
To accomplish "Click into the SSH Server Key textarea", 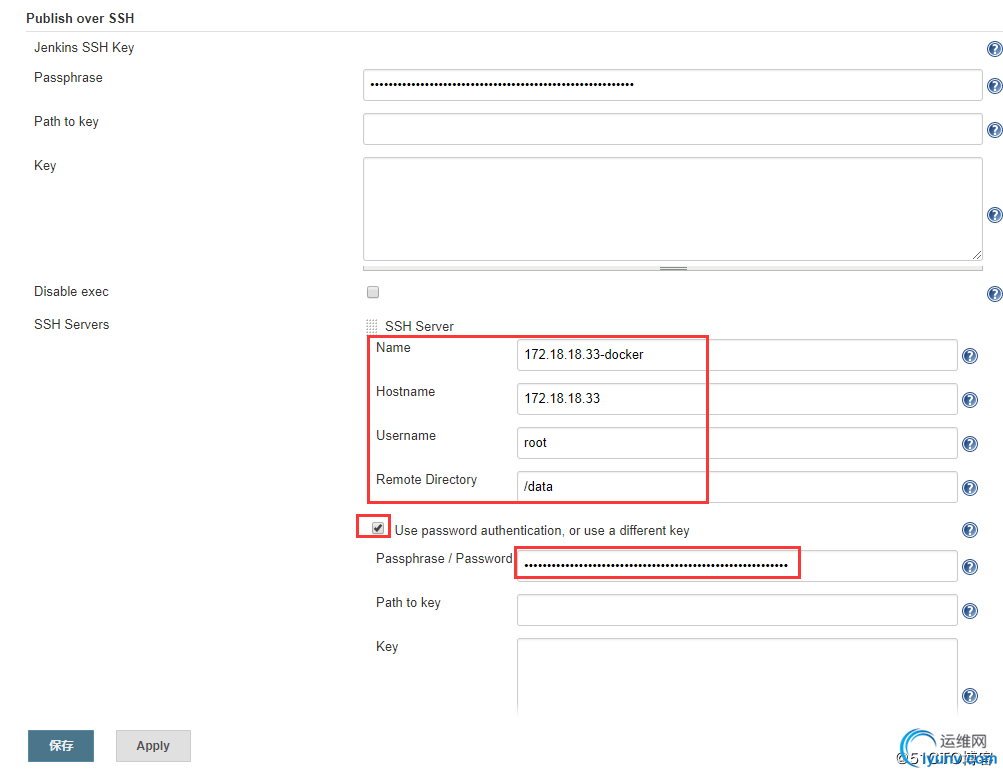I will (x=737, y=677).
